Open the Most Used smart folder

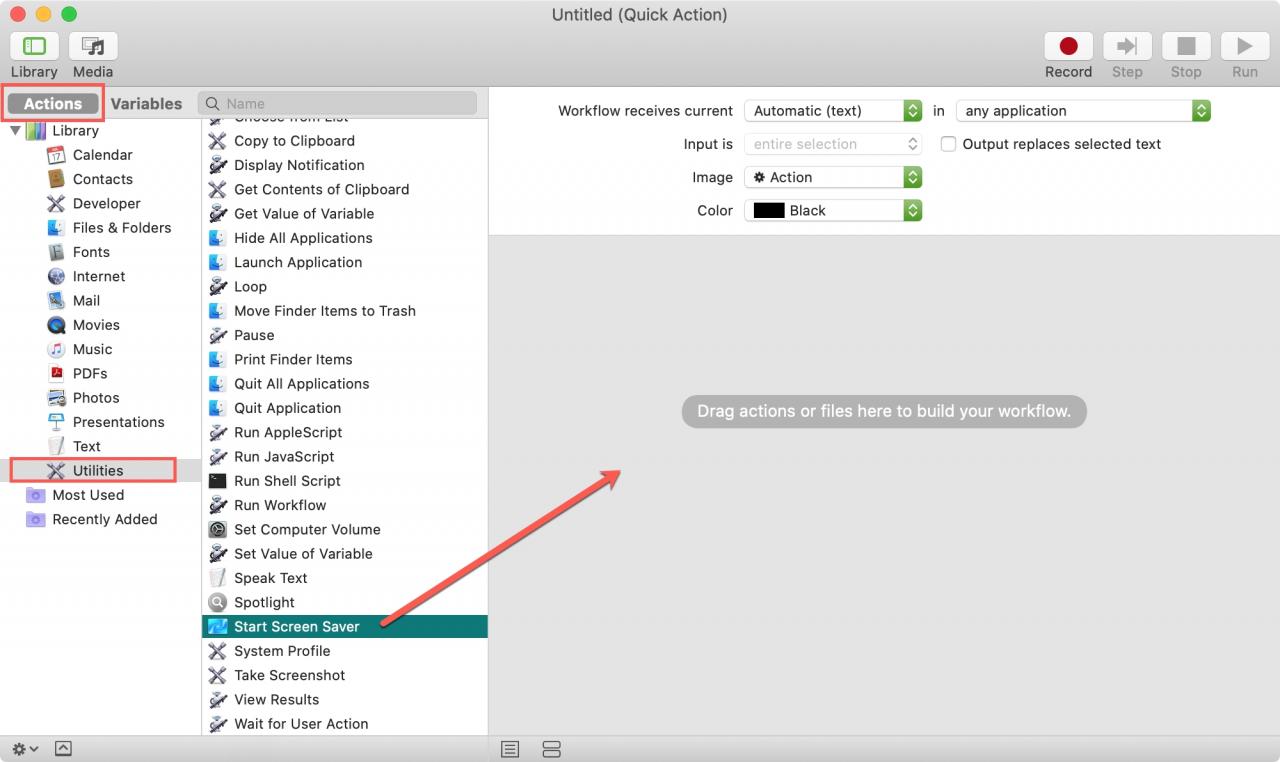(x=88, y=495)
